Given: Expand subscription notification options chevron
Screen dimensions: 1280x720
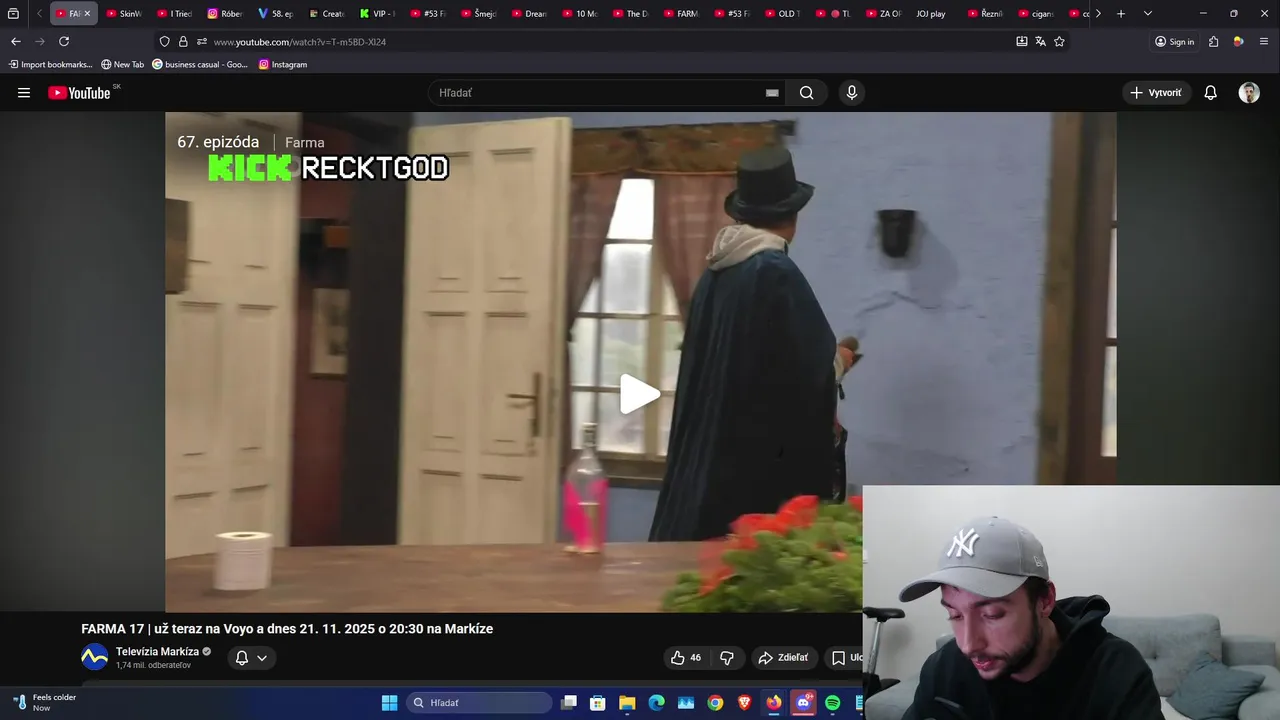Looking at the screenshot, I should coord(262,658).
